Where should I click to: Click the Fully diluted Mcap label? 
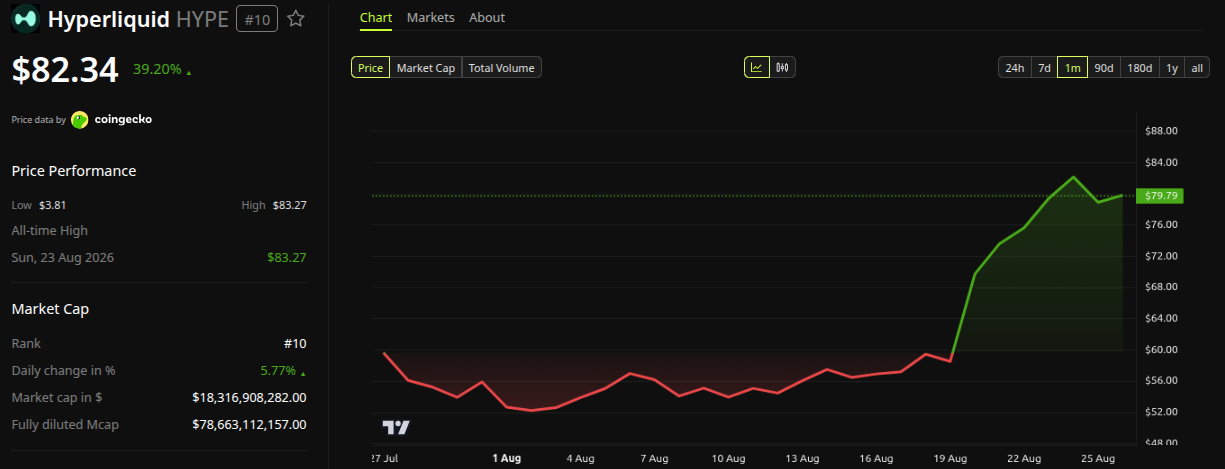(x=65, y=425)
